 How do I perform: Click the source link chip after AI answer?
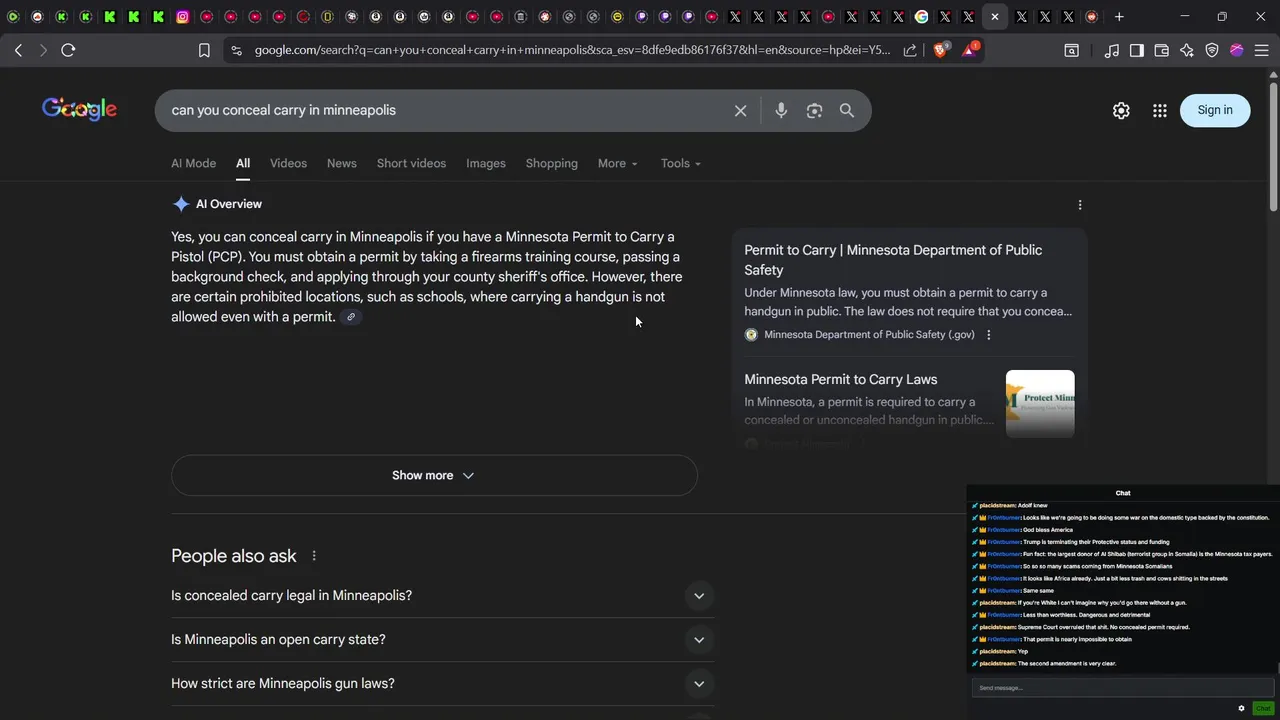click(x=351, y=317)
